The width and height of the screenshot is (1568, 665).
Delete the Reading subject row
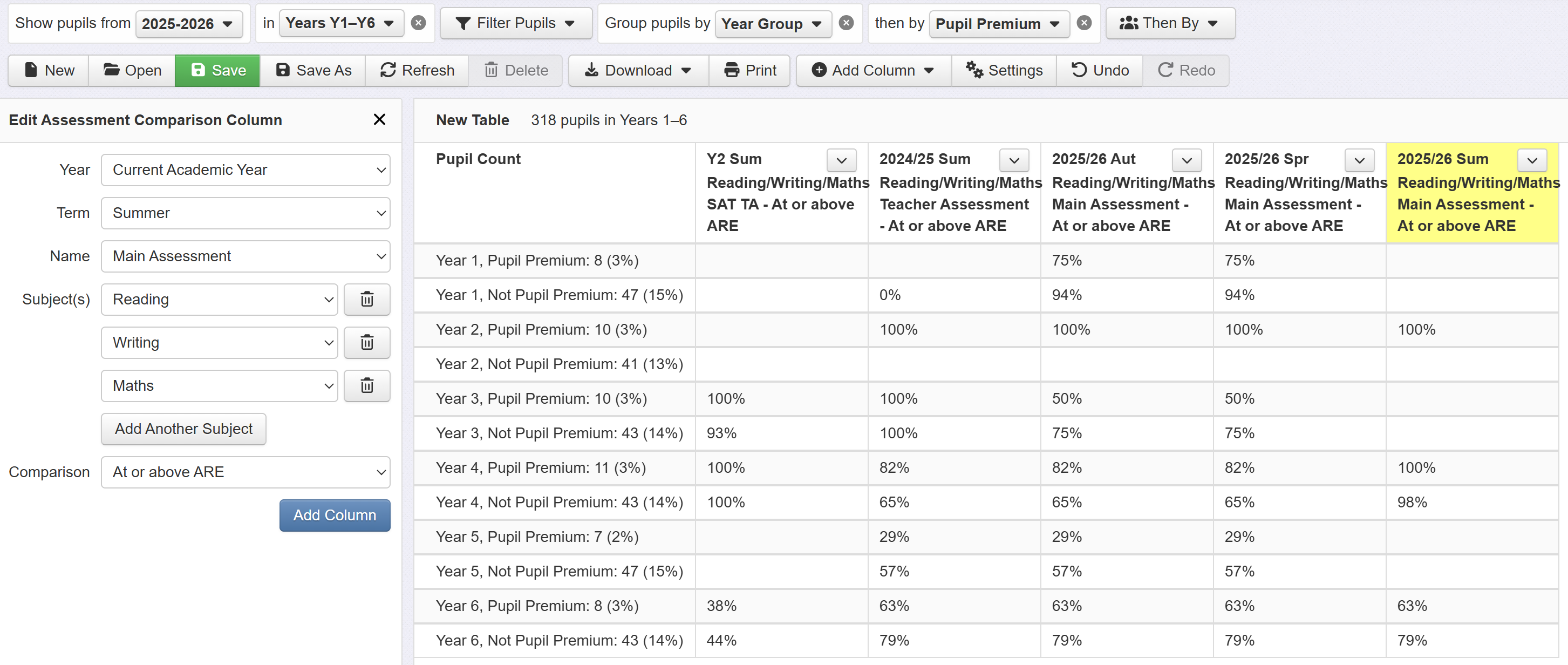pos(366,299)
